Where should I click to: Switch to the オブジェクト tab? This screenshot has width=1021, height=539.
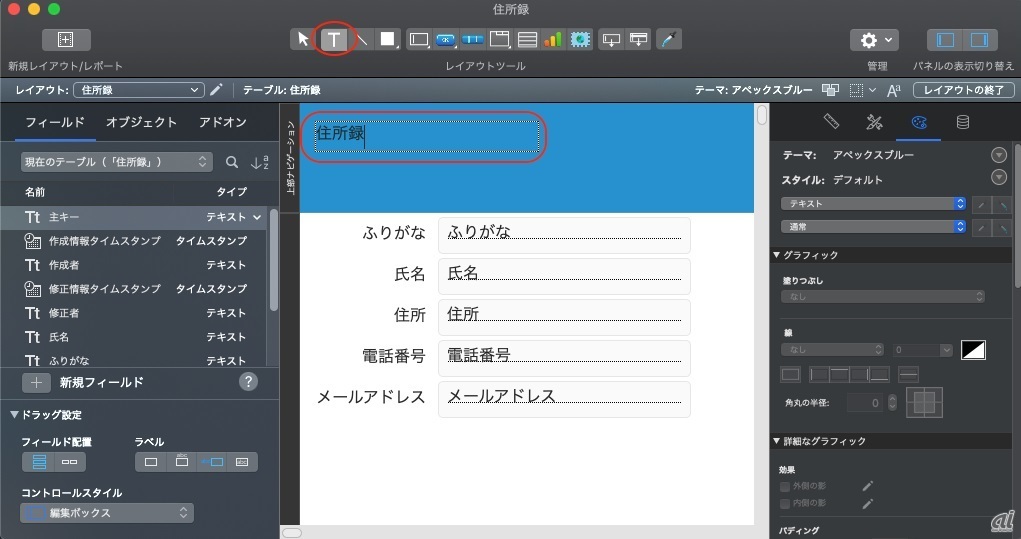coord(141,123)
